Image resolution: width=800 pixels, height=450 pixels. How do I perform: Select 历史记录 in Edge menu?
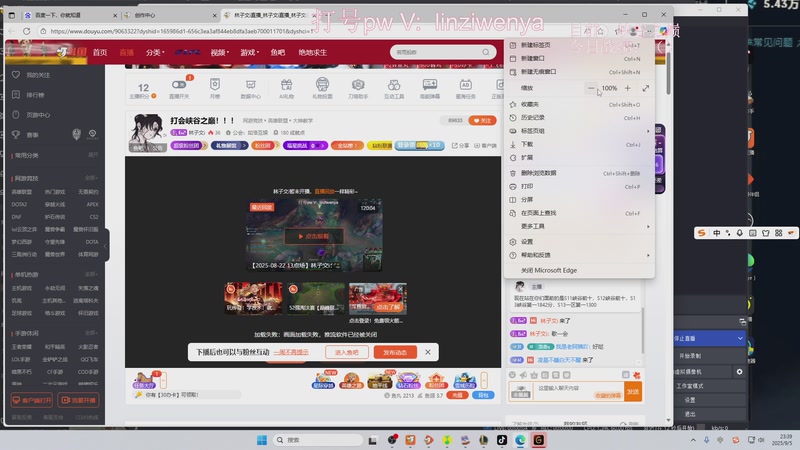pyautogui.click(x=579, y=118)
